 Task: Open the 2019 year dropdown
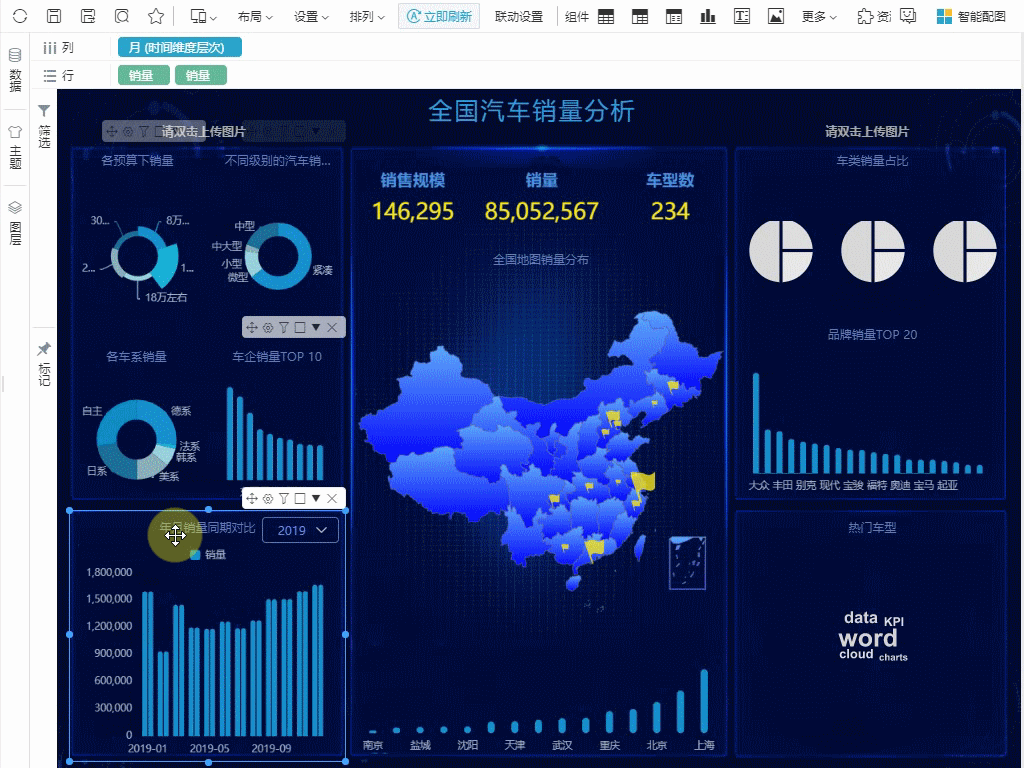pos(300,530)
